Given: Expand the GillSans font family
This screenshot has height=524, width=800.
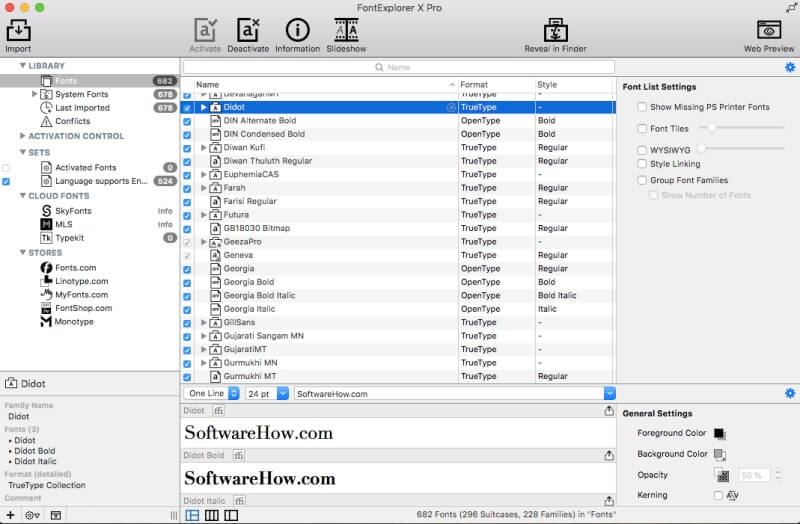Looking at the screenshot, I should coord(204,322).
